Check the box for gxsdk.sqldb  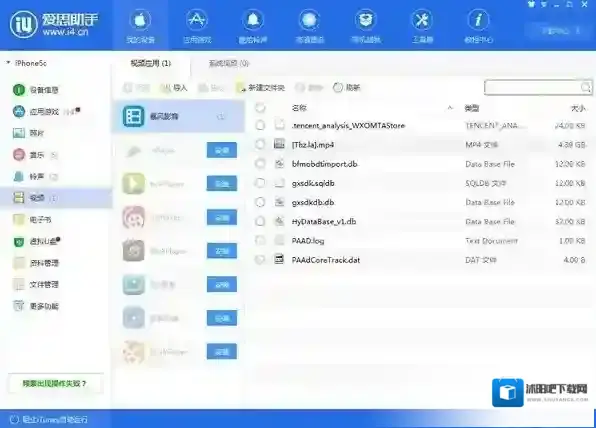pyautogui.click(x=260, y=183)
